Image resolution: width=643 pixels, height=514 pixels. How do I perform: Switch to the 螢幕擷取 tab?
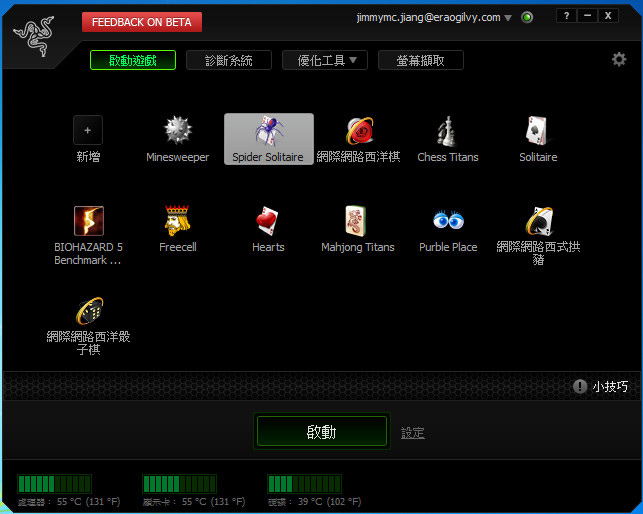pos(421,60)
